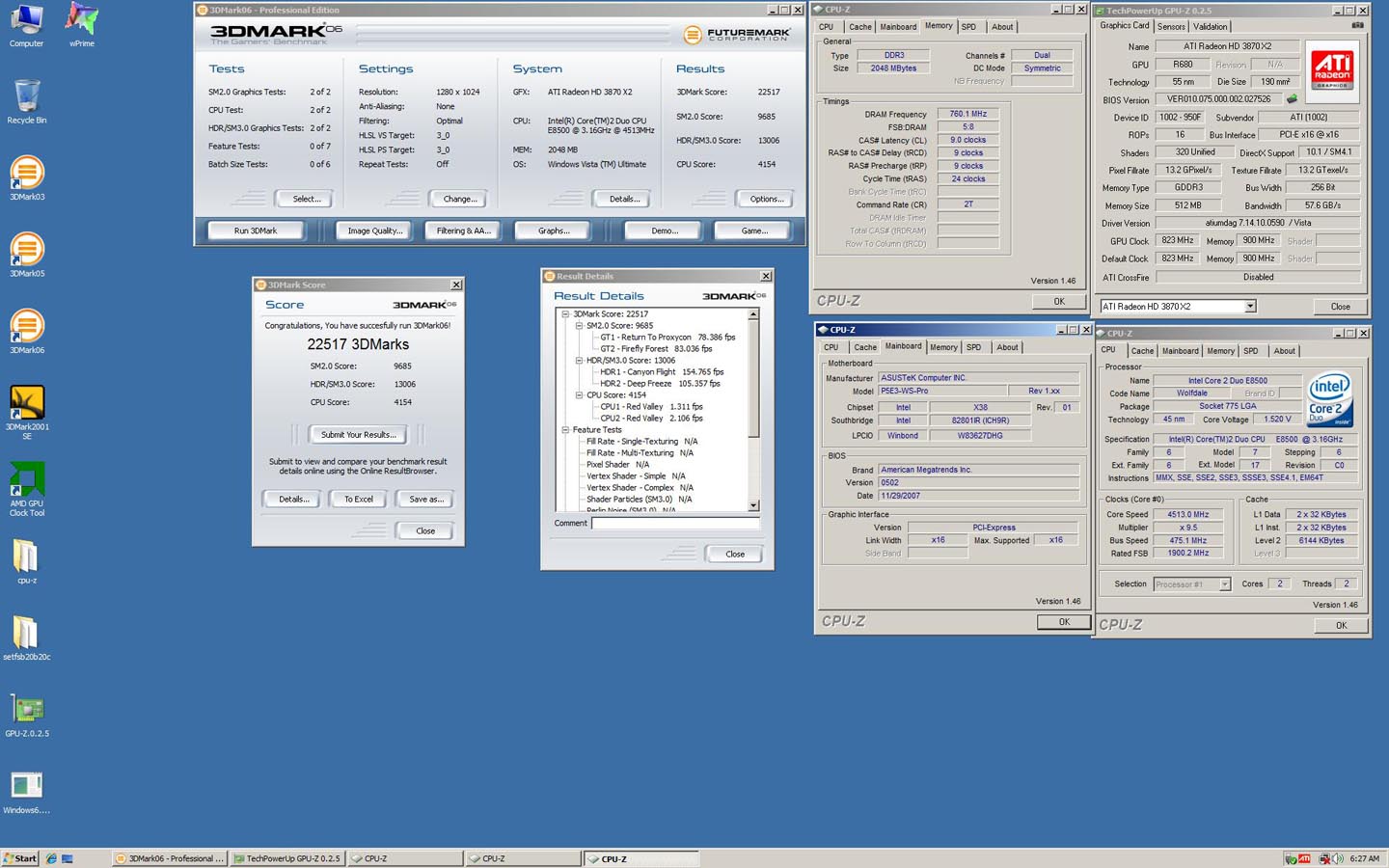The width and height of the screenshot is (1389, 868).
Task: Open the GPU-Z graphics card selection dropdown
Action: coord(1250,307)
